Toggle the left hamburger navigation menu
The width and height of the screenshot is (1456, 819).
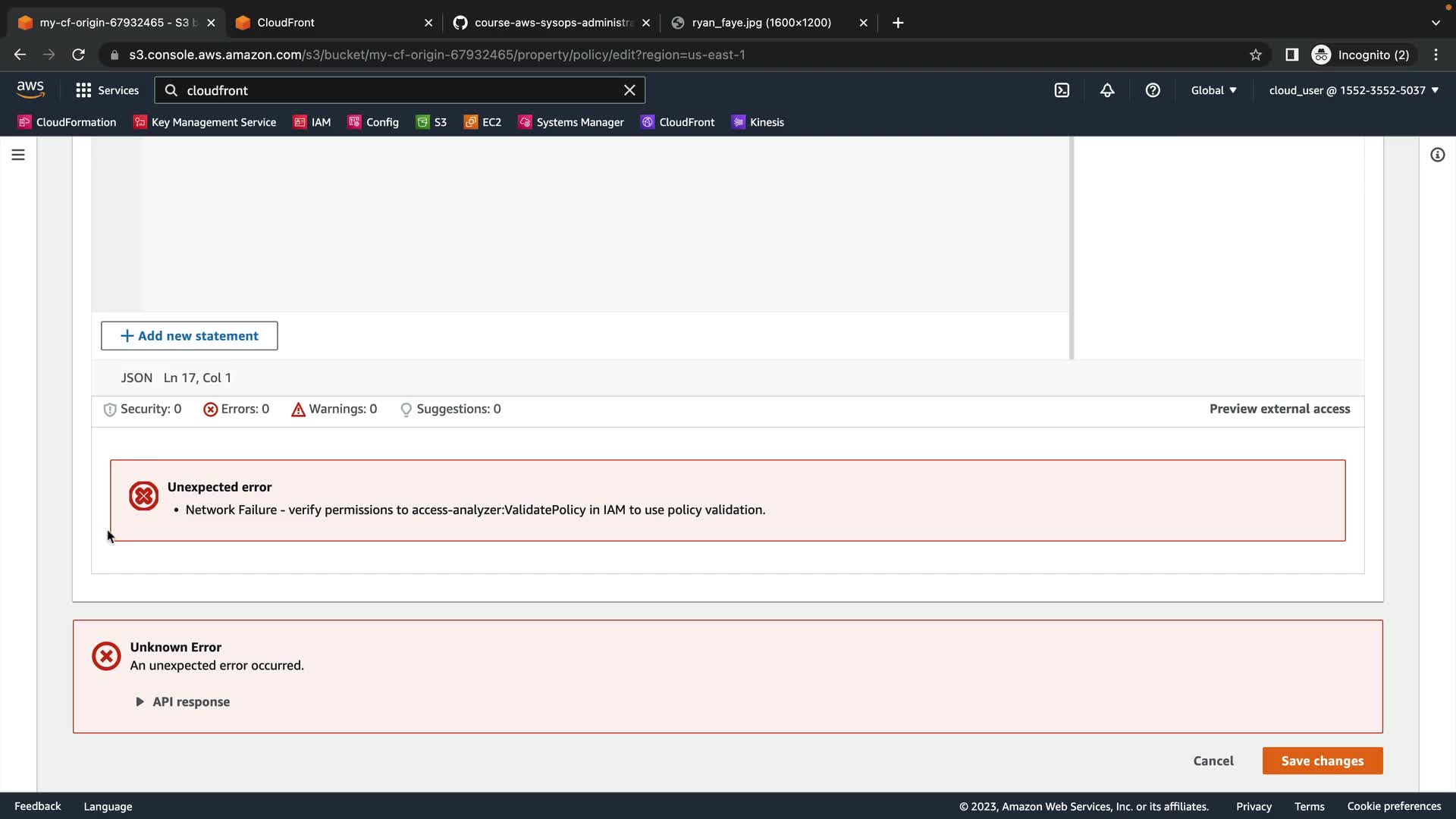click(x=18, y=155)
